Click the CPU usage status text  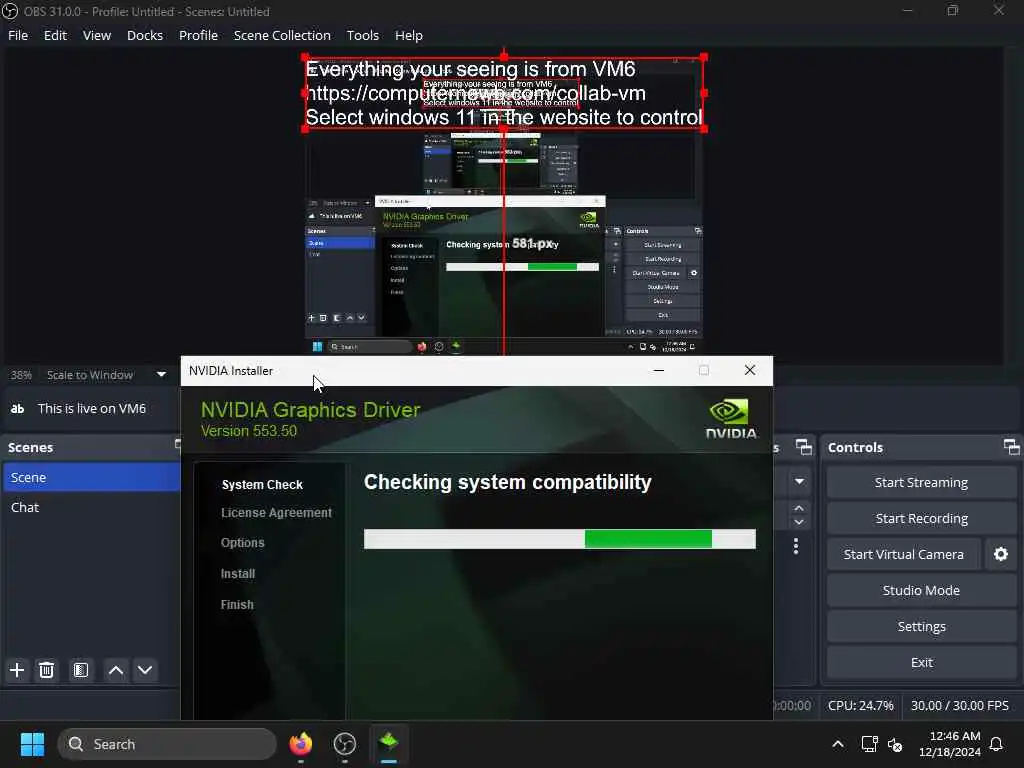[860, 705]
